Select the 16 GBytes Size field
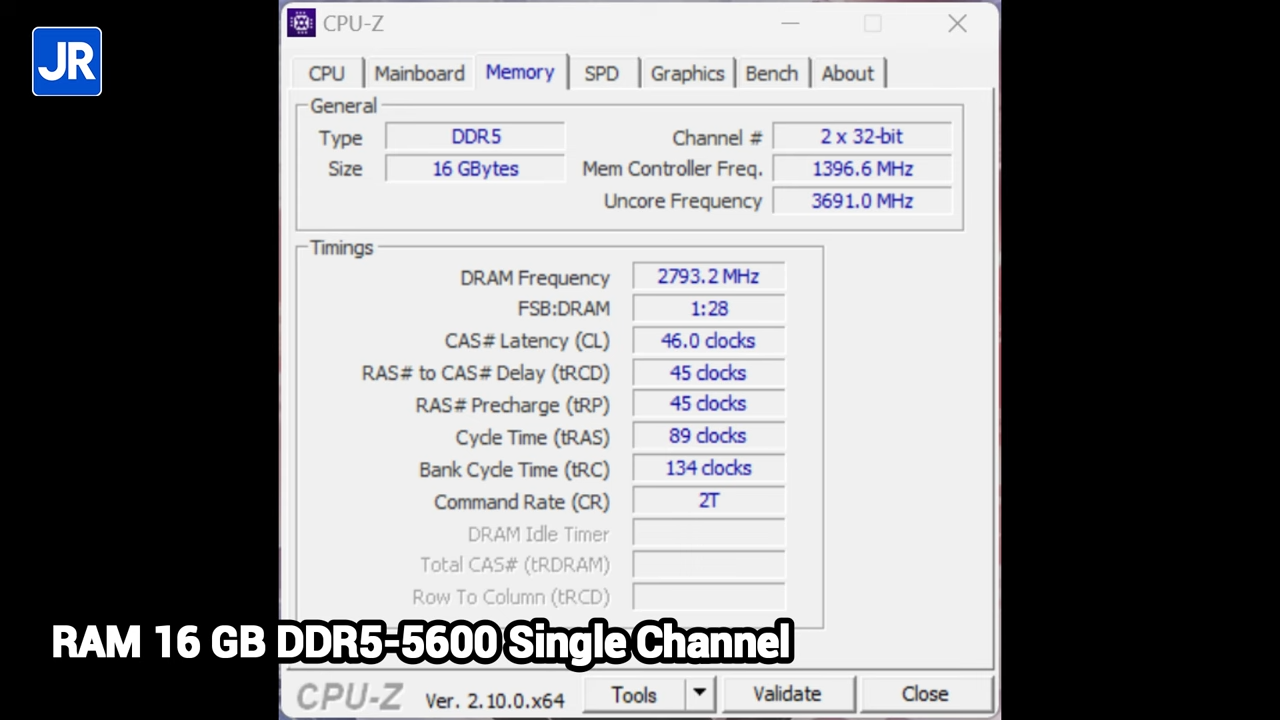The width and height of the screenshot is (1280, 720). (x=475, y=168)
